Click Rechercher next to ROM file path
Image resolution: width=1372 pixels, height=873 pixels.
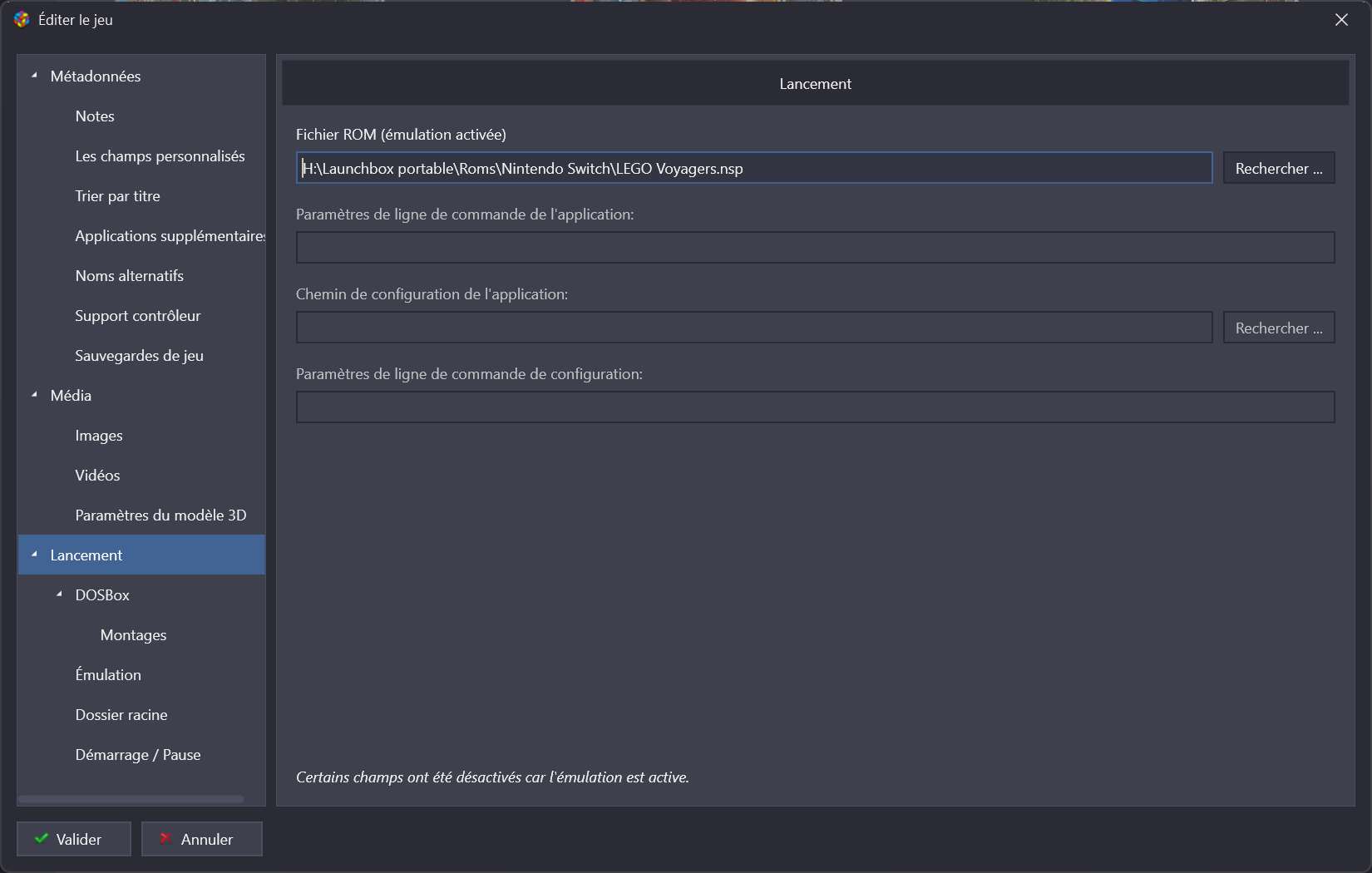[x=1278, y=168]
